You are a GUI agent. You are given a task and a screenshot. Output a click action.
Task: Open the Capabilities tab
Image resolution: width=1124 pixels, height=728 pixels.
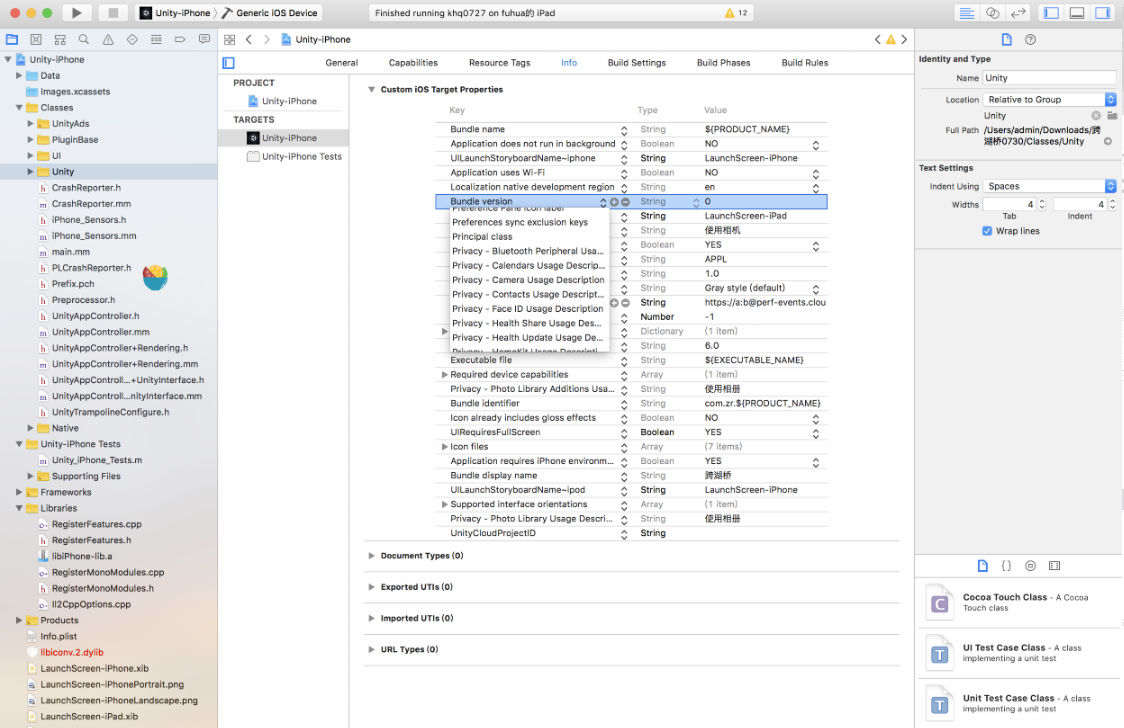[x=413, y=63]
